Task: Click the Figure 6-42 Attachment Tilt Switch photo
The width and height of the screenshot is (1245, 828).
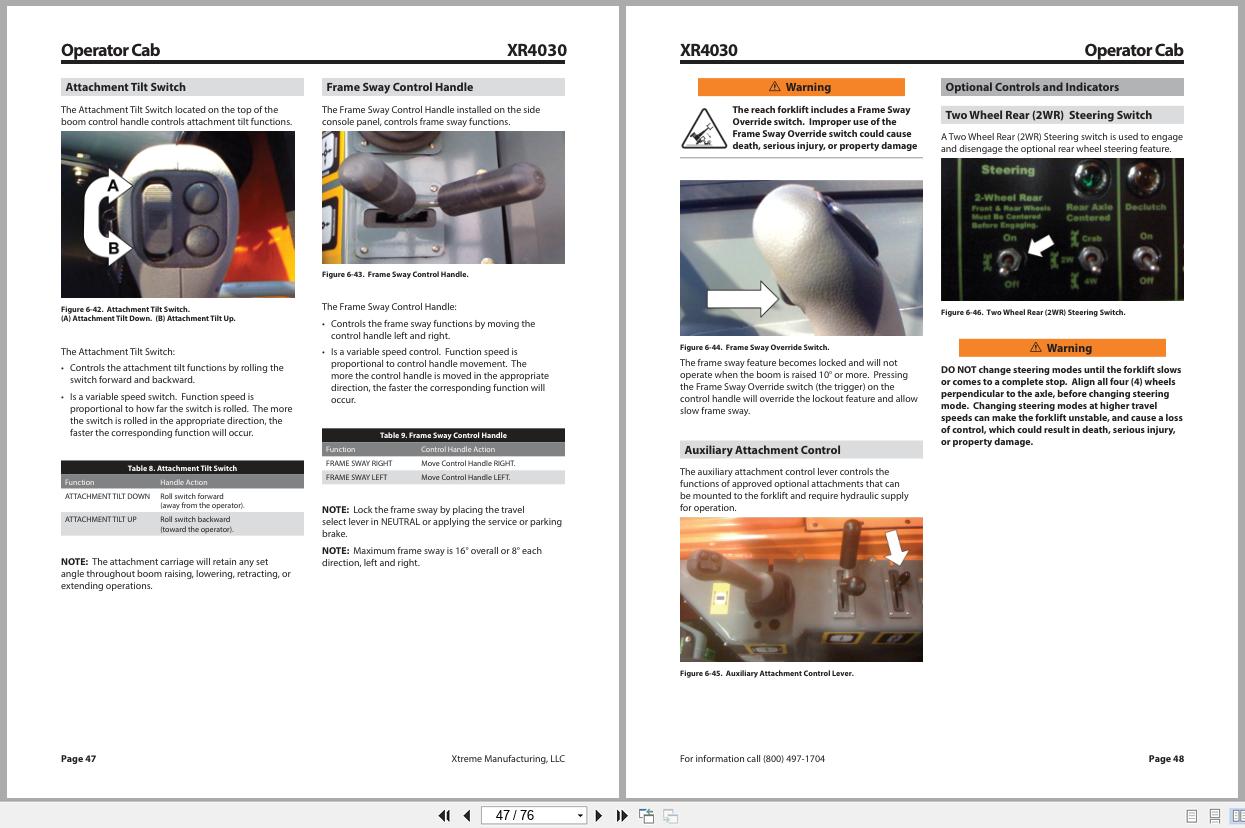Action: [x=178, y=213]
